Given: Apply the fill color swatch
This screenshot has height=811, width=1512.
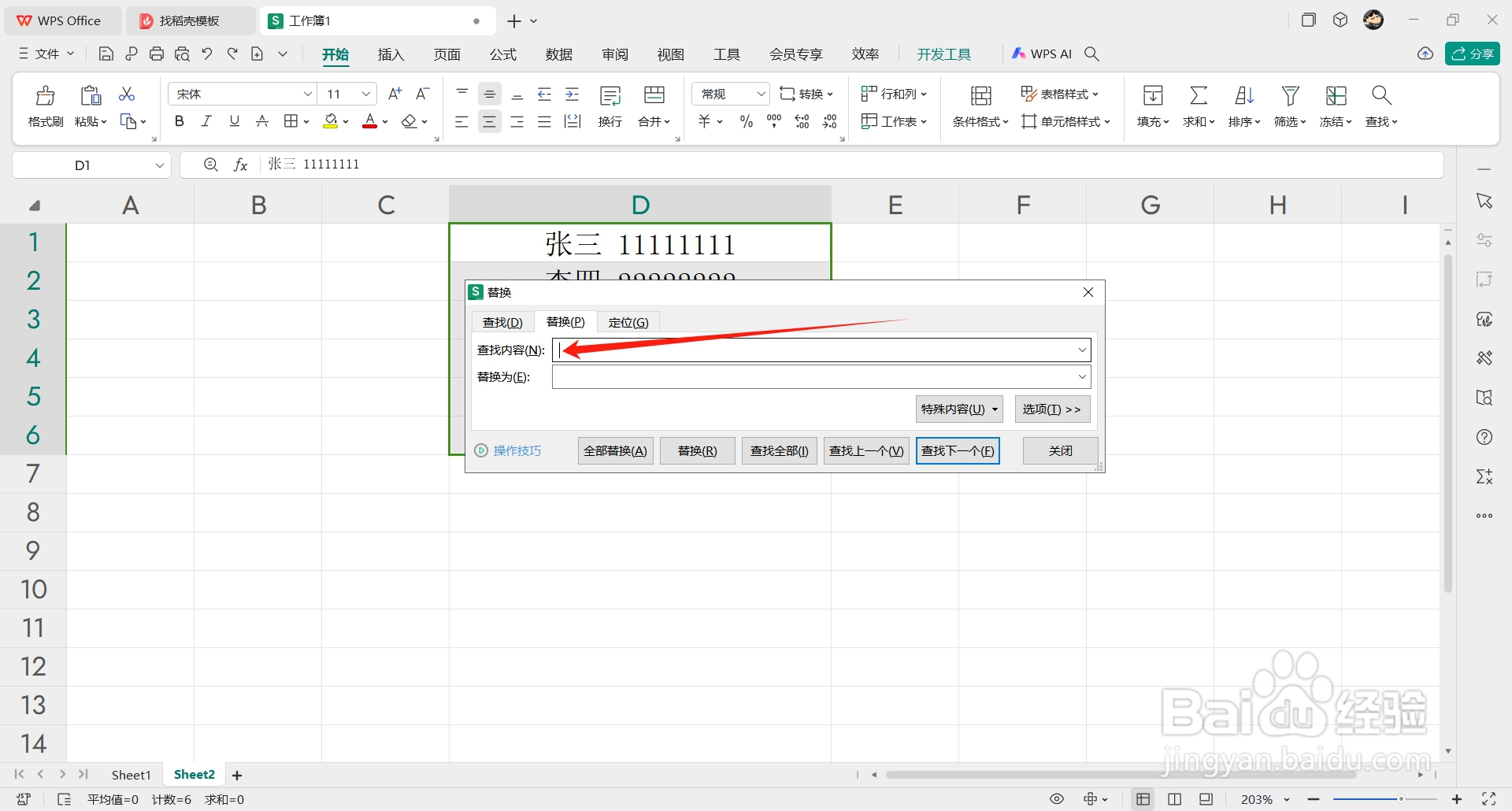Looking at the screenshot, I should pyautogui.click(x=331, y=121).
